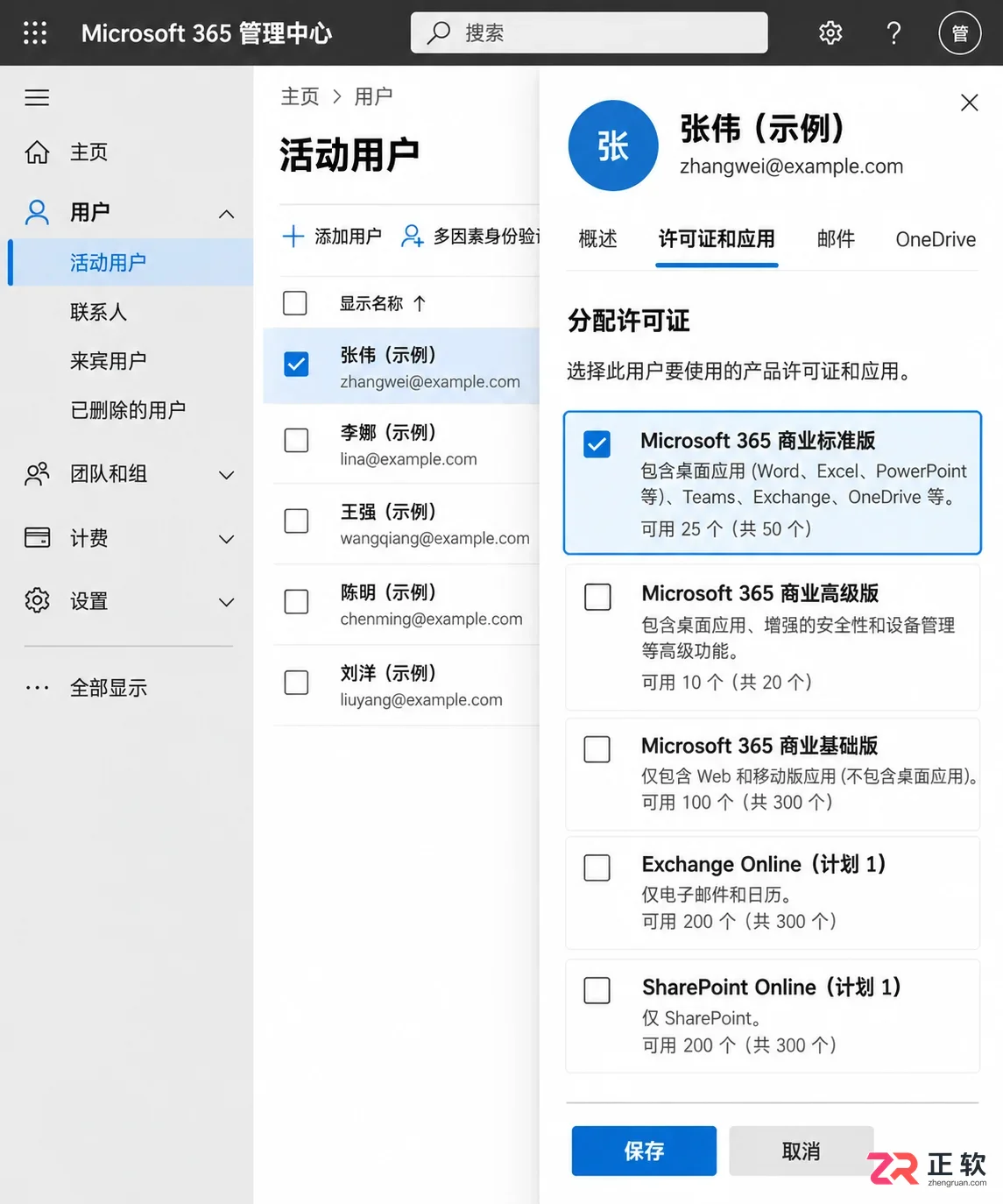Viewport: 1003px width, 1204px height.
Task: Open 已删除的用户 in the sidebar
Action: coord(128,410)
